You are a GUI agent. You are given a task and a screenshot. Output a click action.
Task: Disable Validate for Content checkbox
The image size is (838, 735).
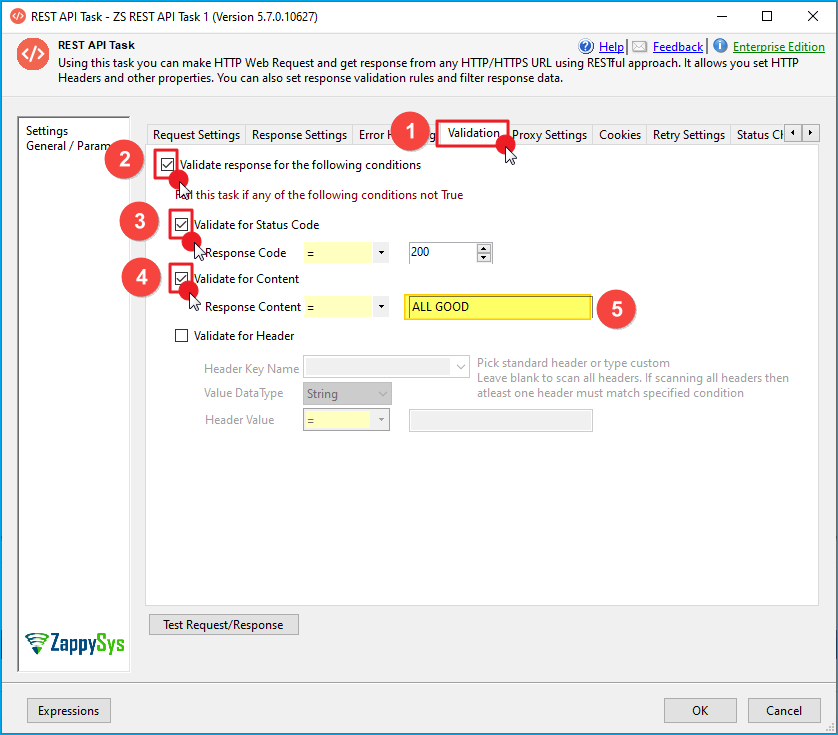pyautogui.click(x=181, y=279)
